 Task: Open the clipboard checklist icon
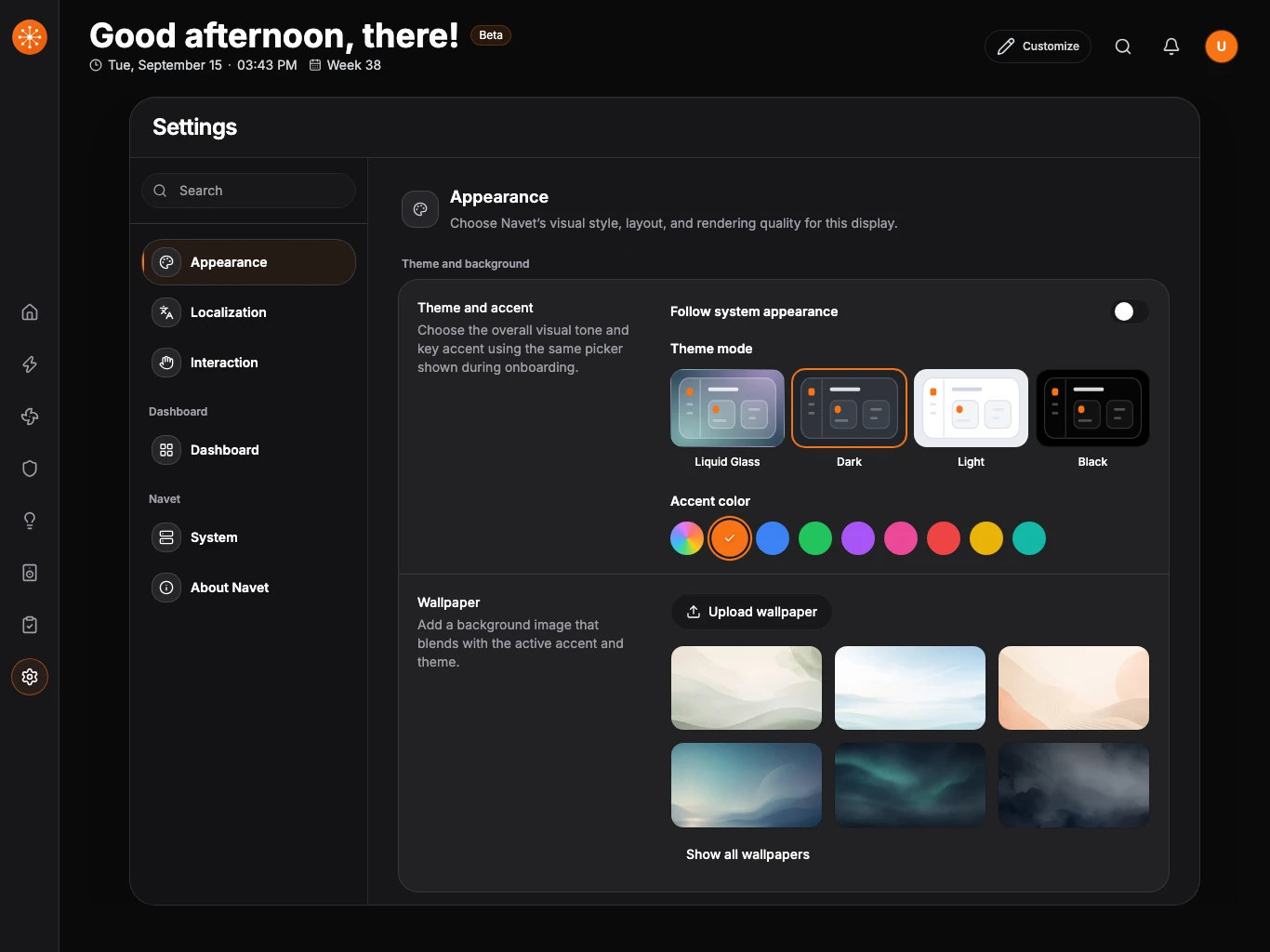[x=30, y=625]
